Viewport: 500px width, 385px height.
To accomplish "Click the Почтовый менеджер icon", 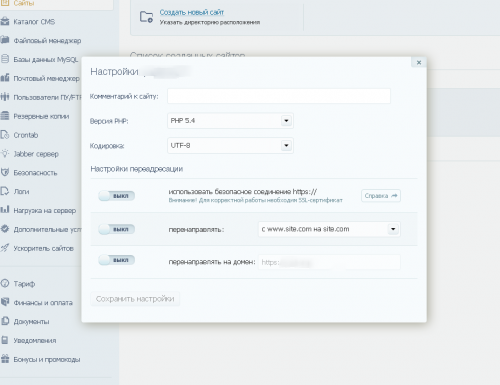I will 5,78.
